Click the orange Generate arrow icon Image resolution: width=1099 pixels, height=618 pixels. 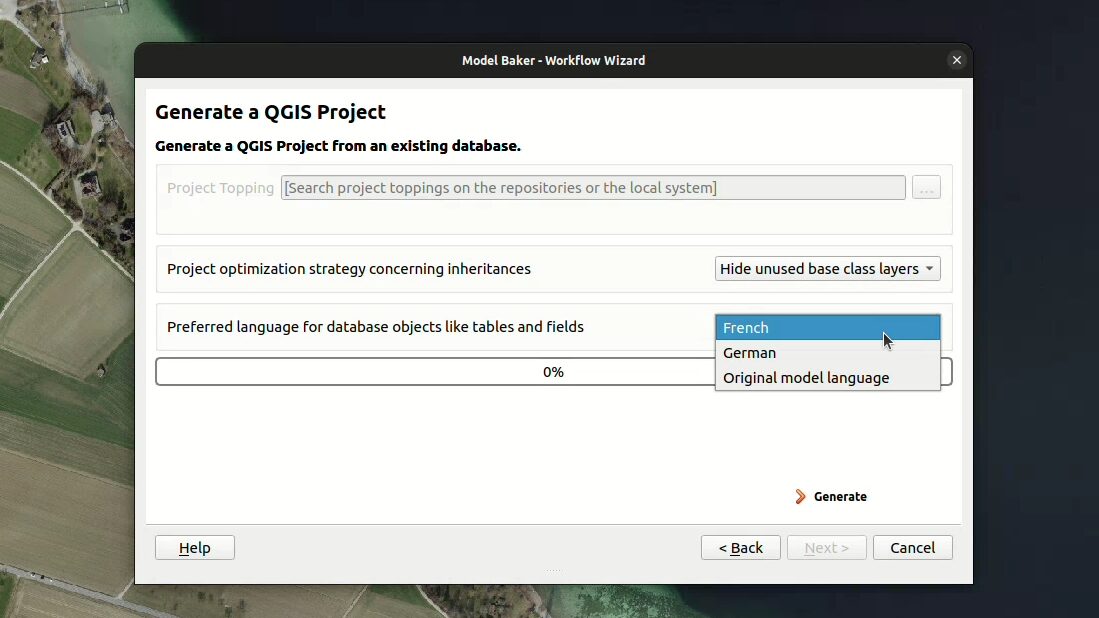pyautogui.click(x=800, y=497)
